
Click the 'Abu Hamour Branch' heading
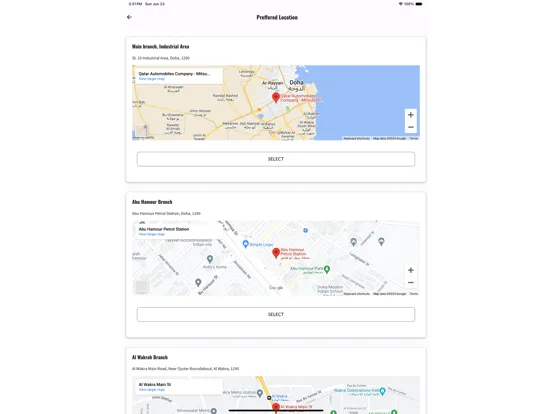pos(152,202)
